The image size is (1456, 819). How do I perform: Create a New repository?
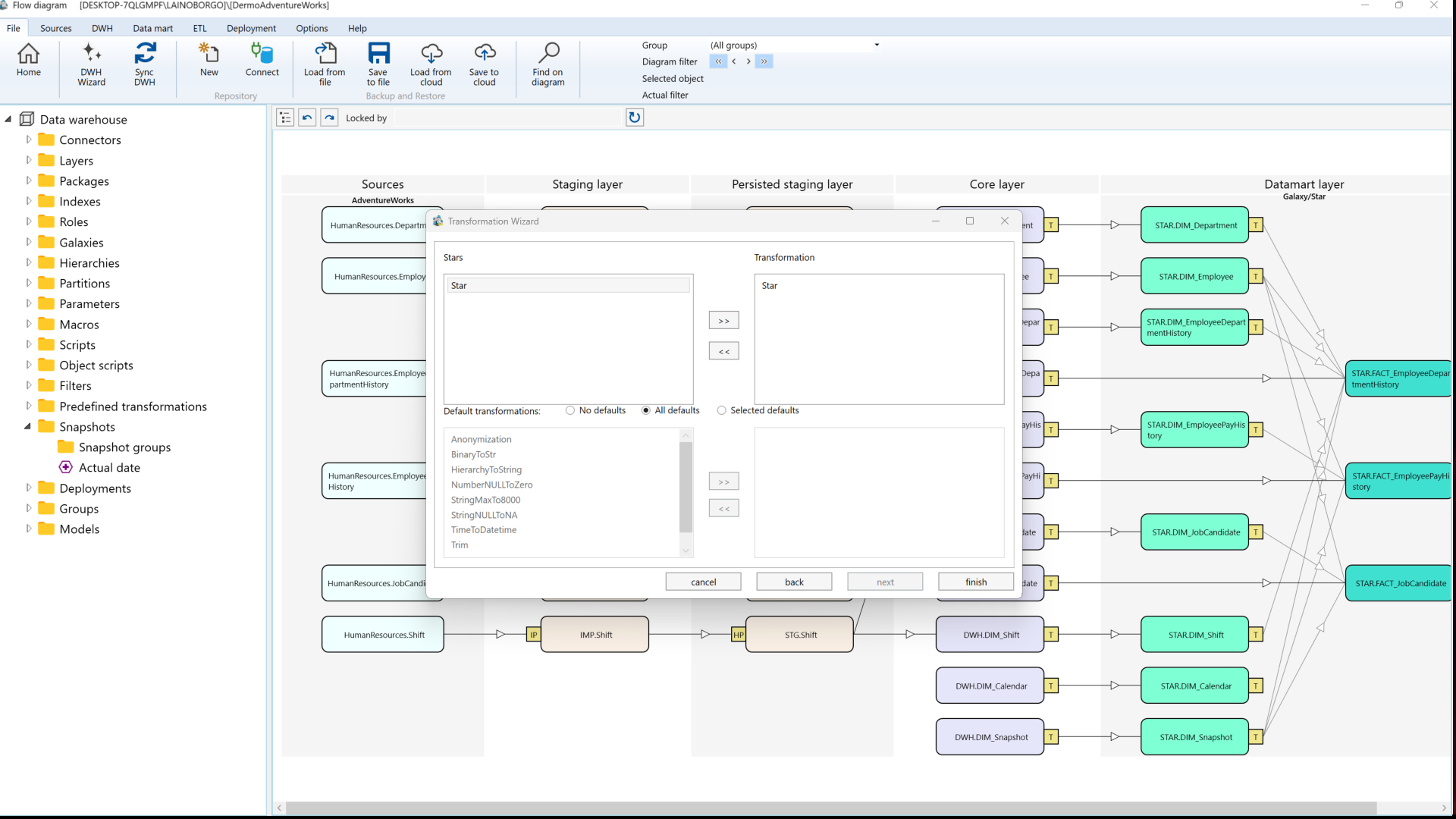[x=209, y=61]
